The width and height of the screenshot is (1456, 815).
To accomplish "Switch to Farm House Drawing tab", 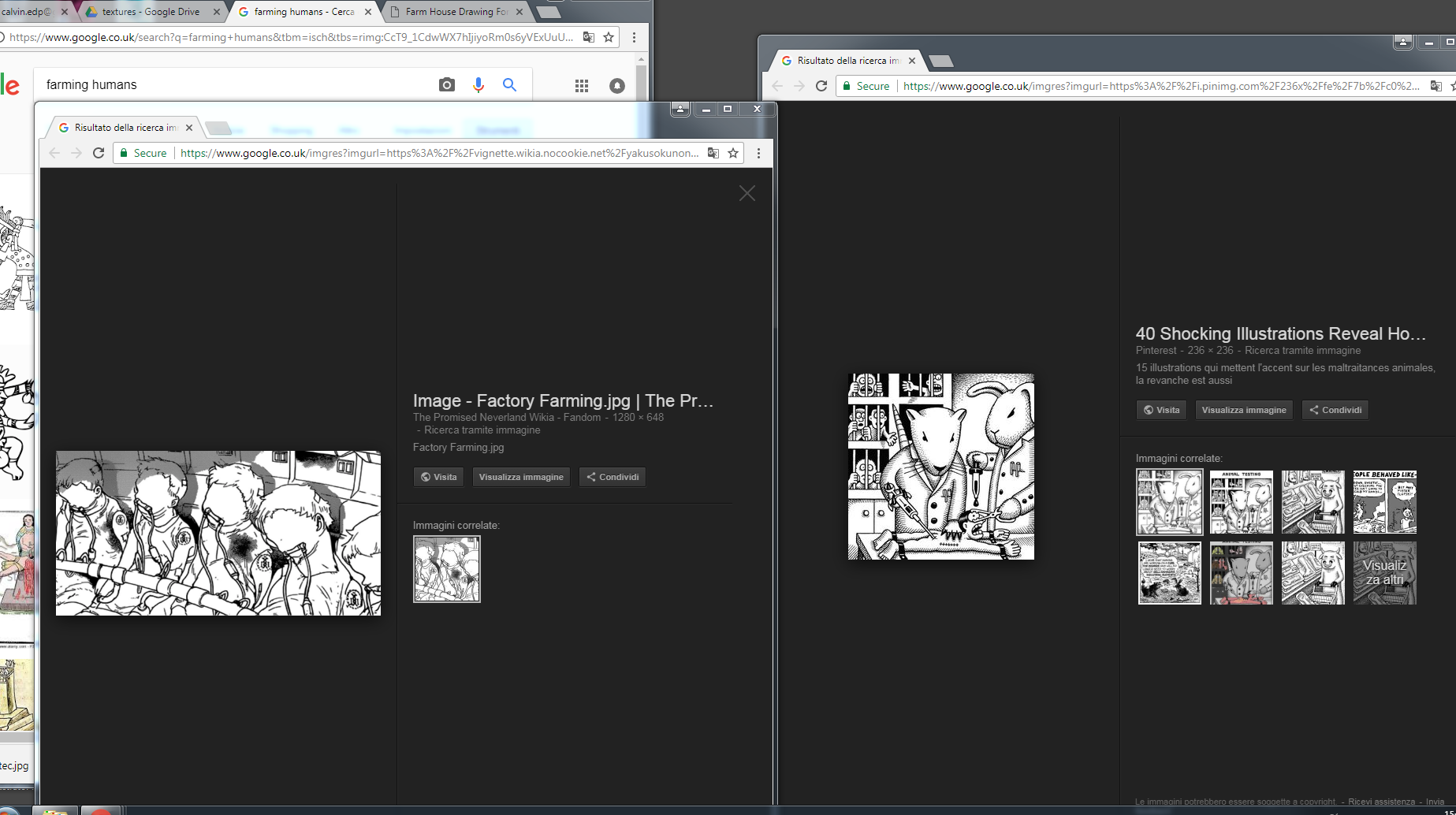I will coord(456,12).
